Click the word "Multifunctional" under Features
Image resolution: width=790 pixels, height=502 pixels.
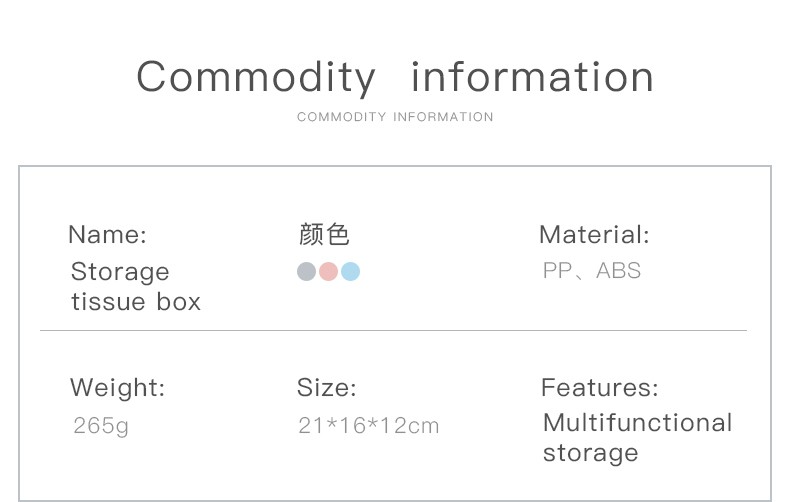pyautogui.click(x=637, y=423)
